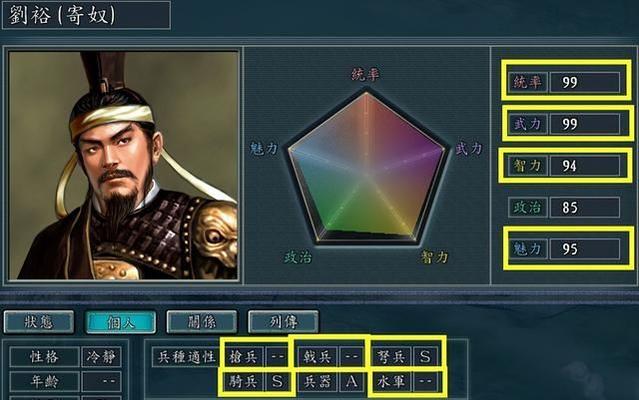The image size is (639, 400).
Task: Select the 年齡 value field
Action: 101,382
